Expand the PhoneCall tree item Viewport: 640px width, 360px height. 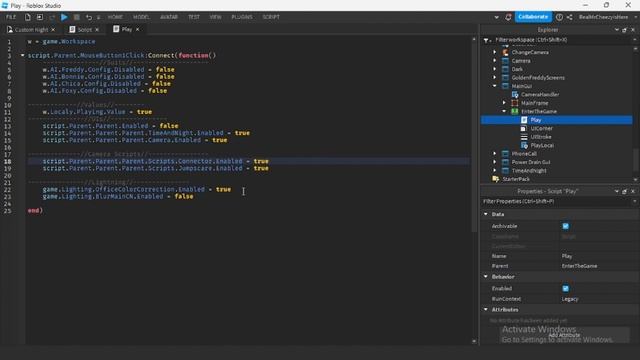pos(495,154)
